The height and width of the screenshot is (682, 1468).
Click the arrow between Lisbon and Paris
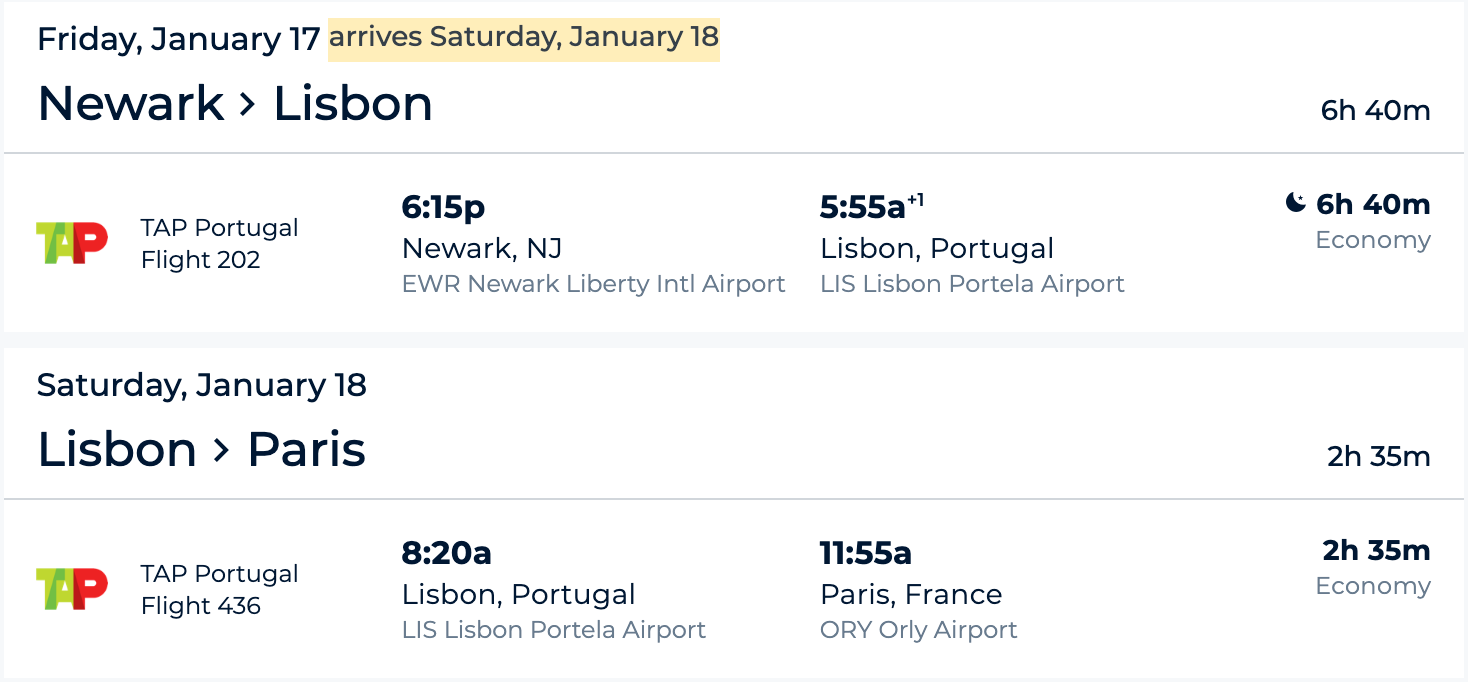[x=221, y=450]
